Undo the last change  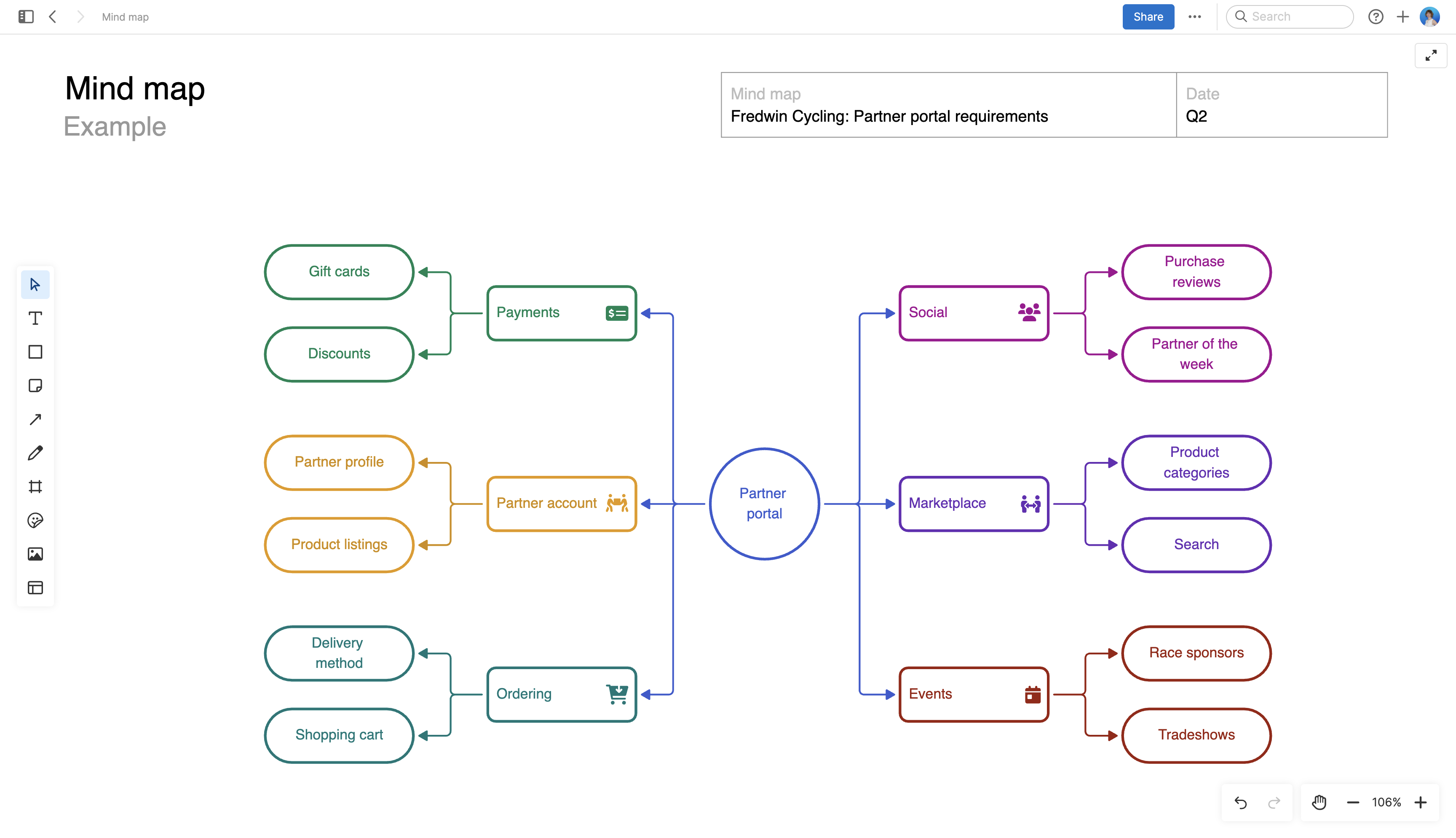(1241, 802)
